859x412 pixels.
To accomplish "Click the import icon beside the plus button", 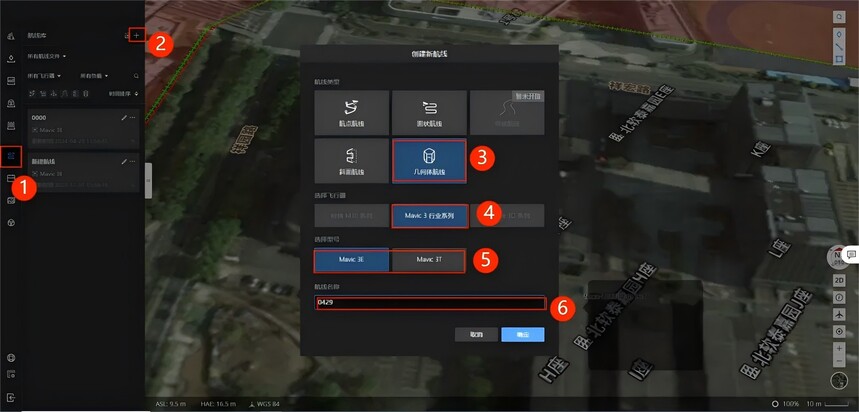I will (x=127, y=36).
